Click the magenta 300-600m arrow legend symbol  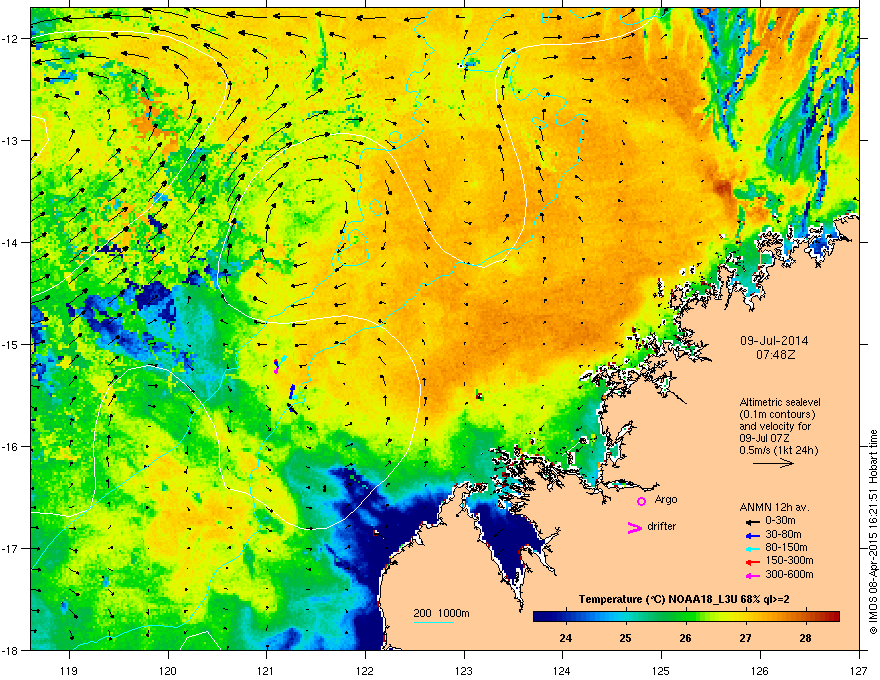752,575
